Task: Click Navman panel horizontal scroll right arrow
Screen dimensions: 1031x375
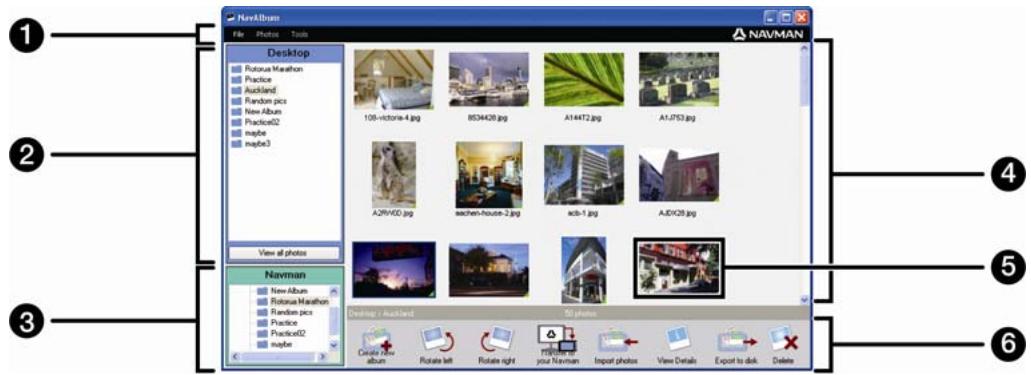Action: coord(323,356)
